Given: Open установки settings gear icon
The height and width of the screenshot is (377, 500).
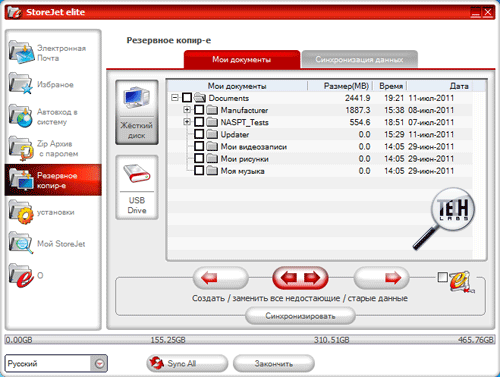Looking at the screenshot, I should coord(21,212).
